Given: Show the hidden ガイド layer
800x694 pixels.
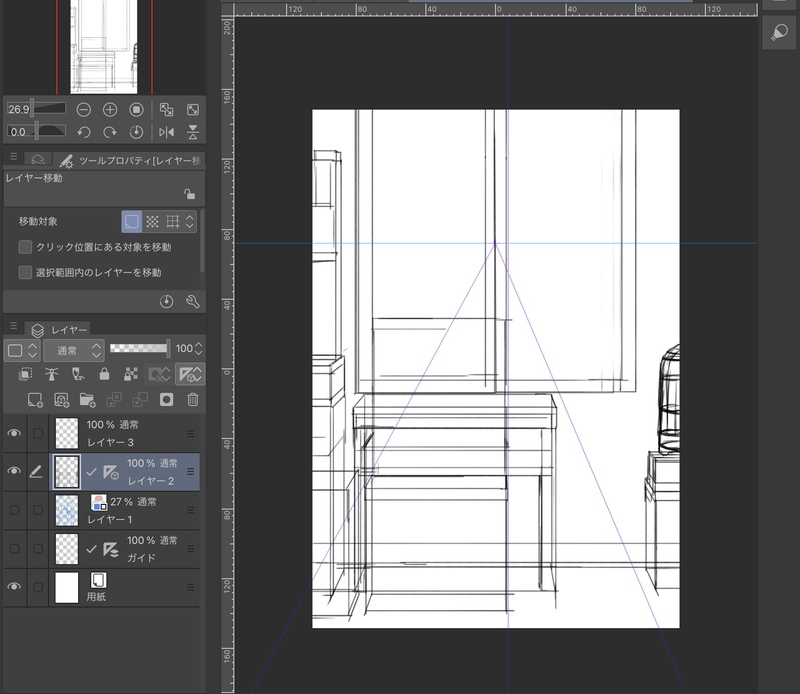Looking at the screenshot, I should pos(14,548).
